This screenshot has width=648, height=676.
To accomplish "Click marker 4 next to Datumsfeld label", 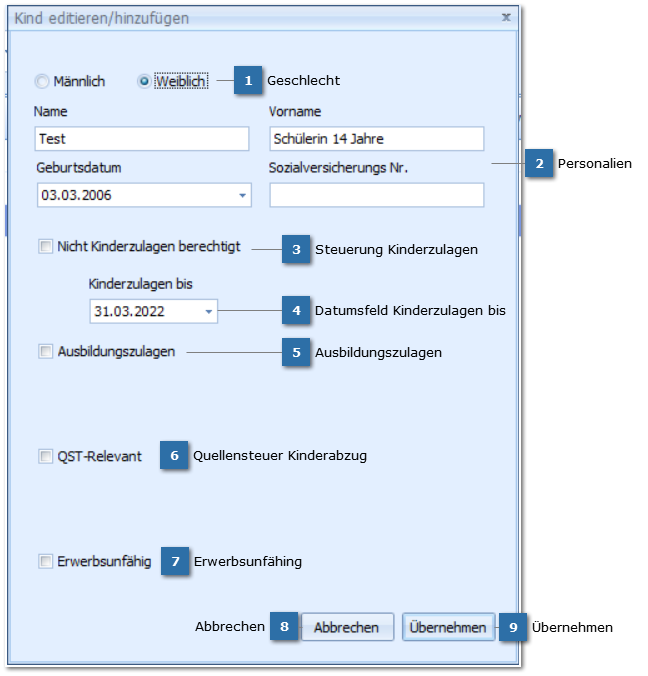I will [296, 311].
